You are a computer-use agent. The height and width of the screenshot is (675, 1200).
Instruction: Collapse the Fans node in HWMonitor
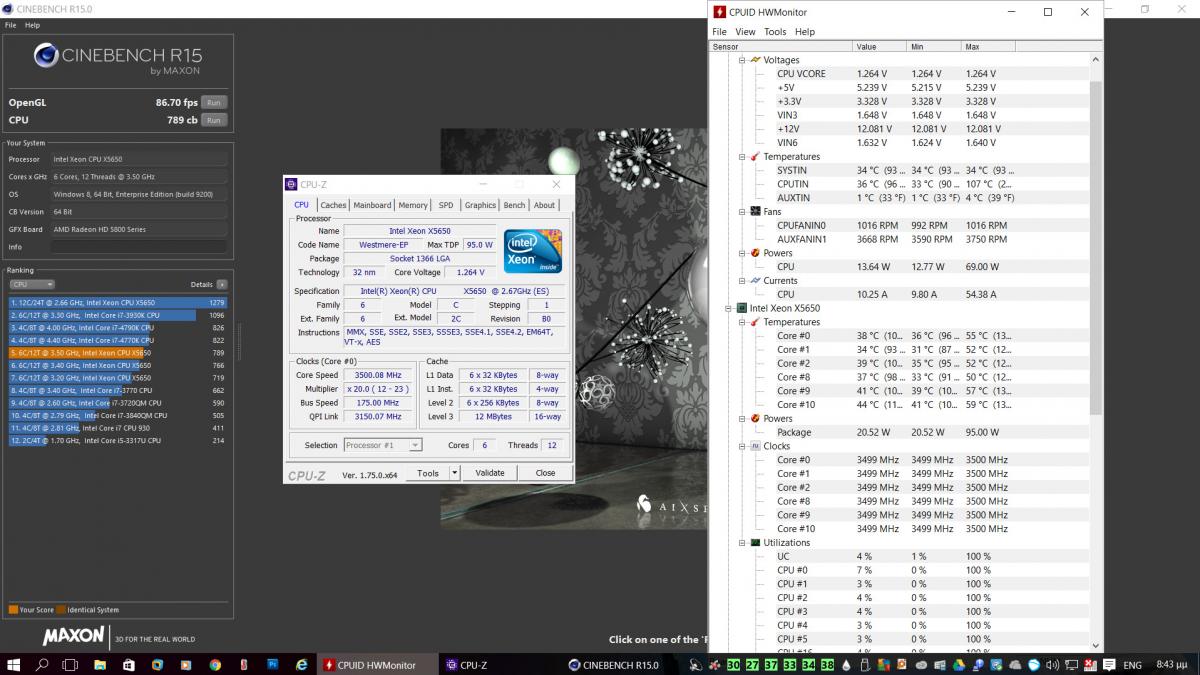point(742,212)
